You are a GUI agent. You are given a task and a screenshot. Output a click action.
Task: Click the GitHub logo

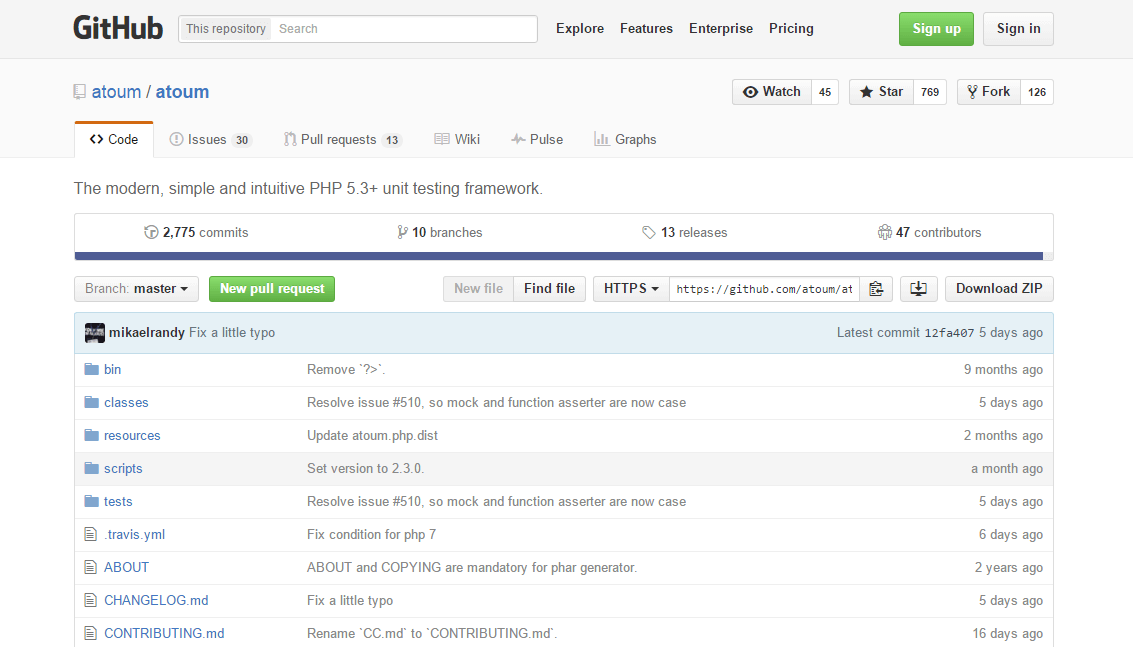click(118, 28)
